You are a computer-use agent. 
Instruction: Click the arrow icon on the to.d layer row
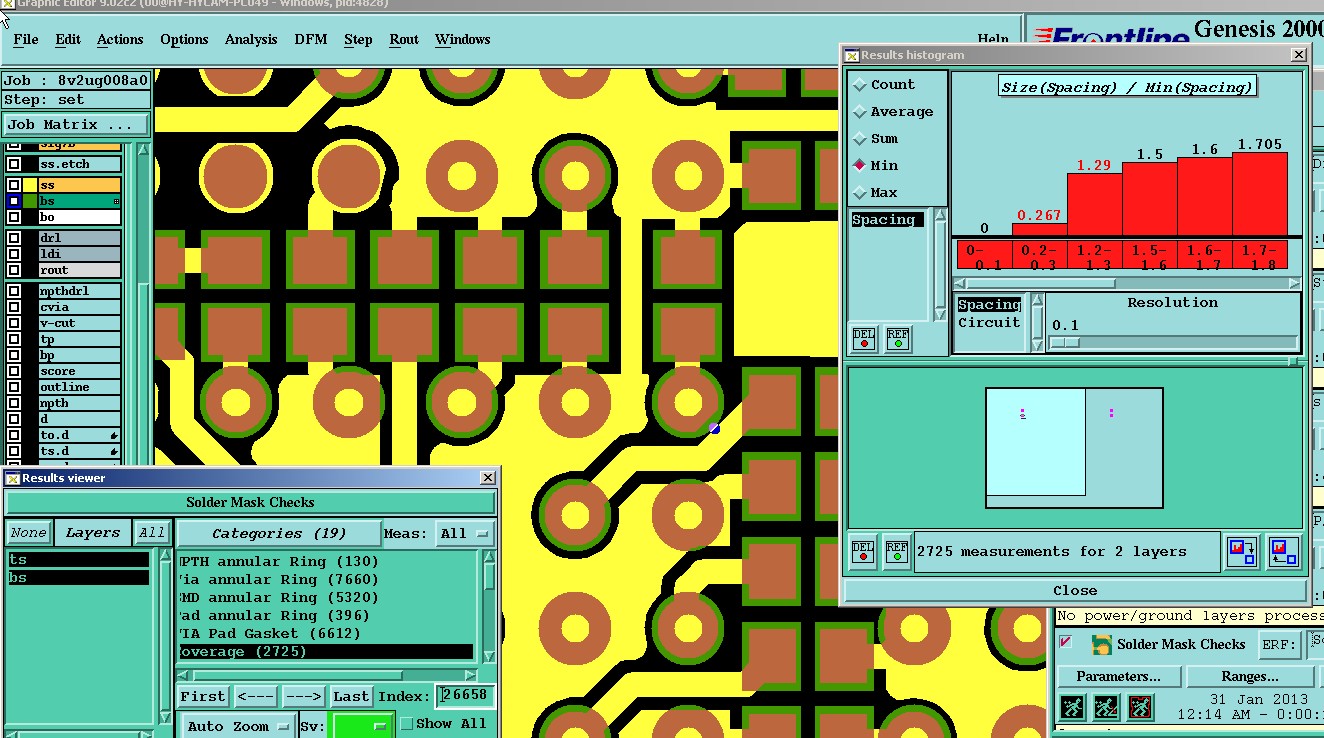tap(115, 436)
